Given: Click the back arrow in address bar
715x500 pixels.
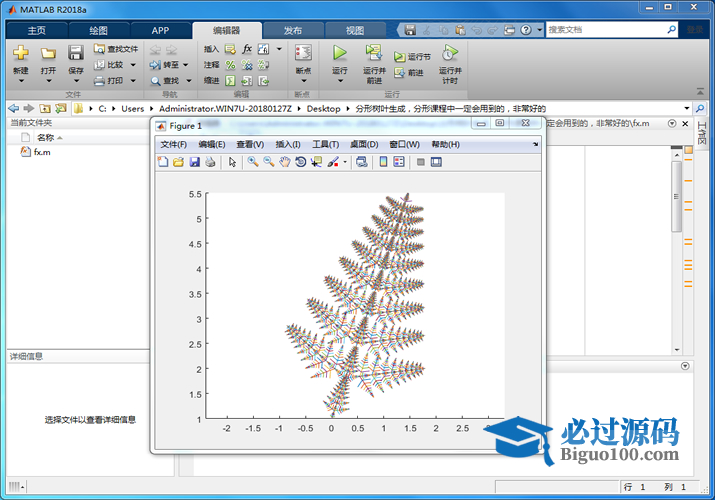Looking at the screenshot, I should coord(14,108).
